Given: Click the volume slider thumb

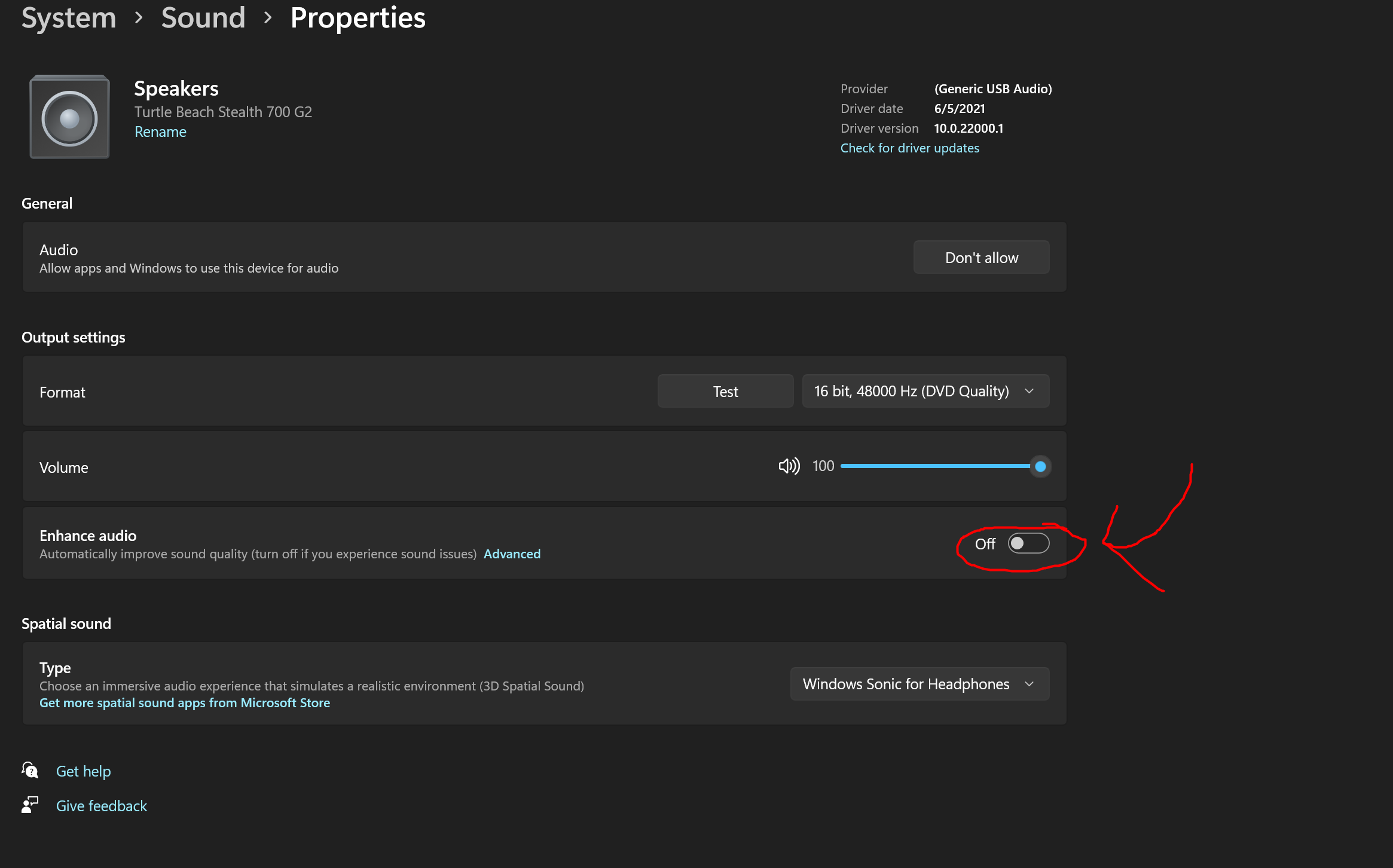Looking at the screenshot, I should coord(1040,466).
